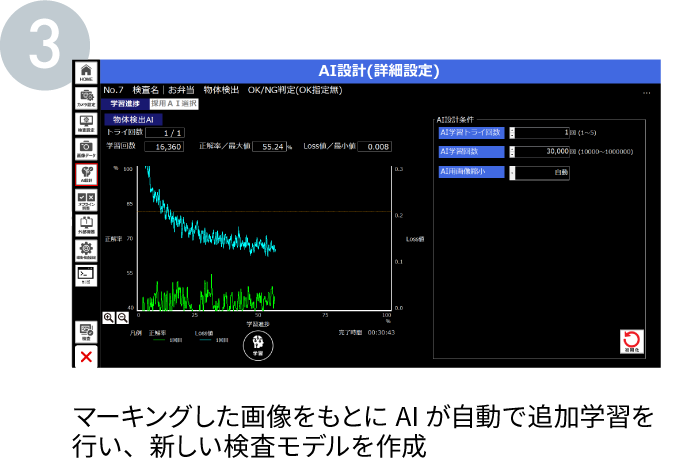Zoom out on the learning graph
This screenshot has height=458, width=688.
pos(122,318)
